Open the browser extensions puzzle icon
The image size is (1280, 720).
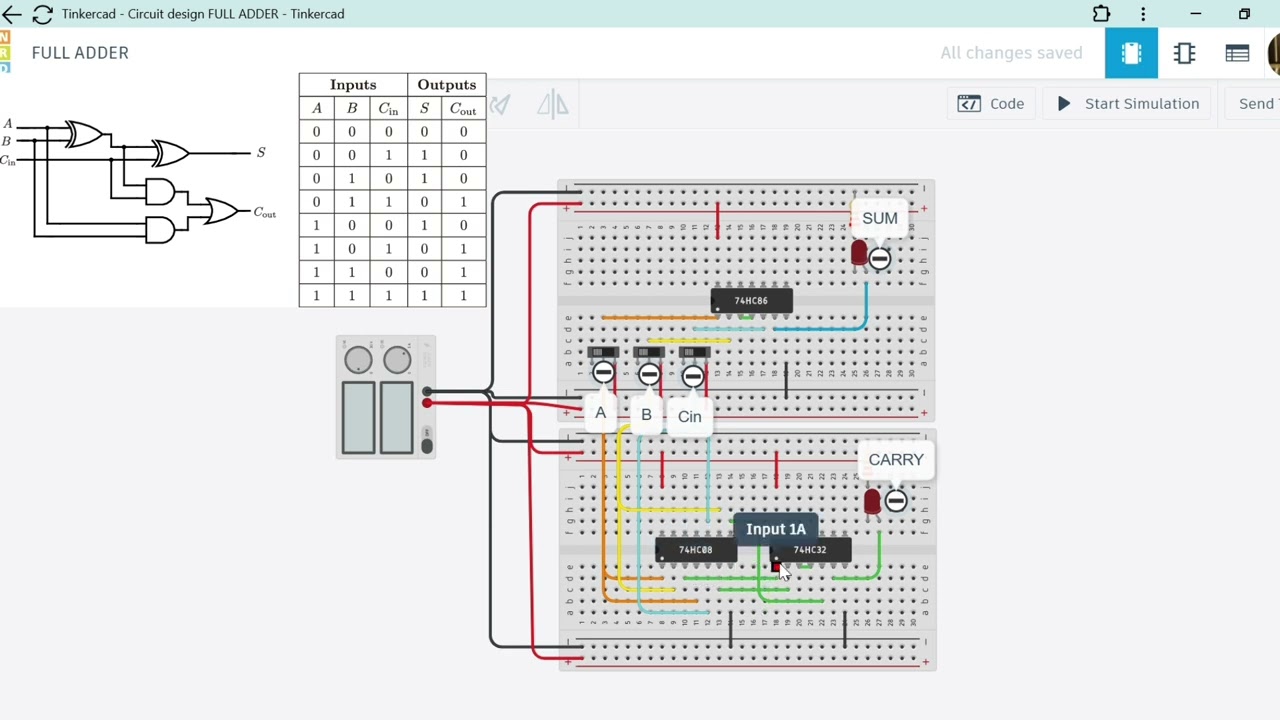point(1101,14)
